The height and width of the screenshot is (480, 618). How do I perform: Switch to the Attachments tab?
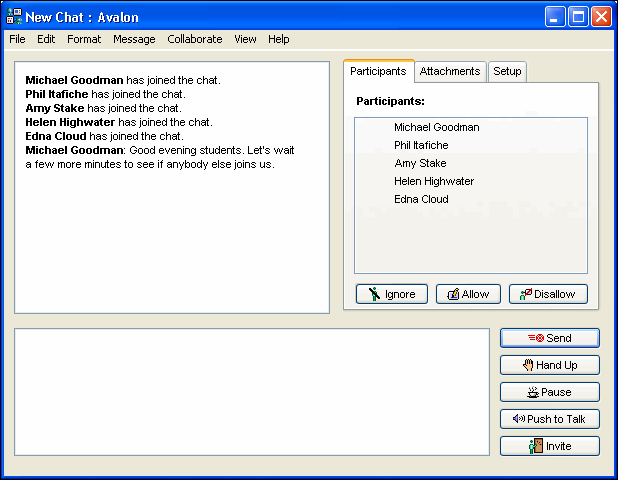tap(451, 72)
